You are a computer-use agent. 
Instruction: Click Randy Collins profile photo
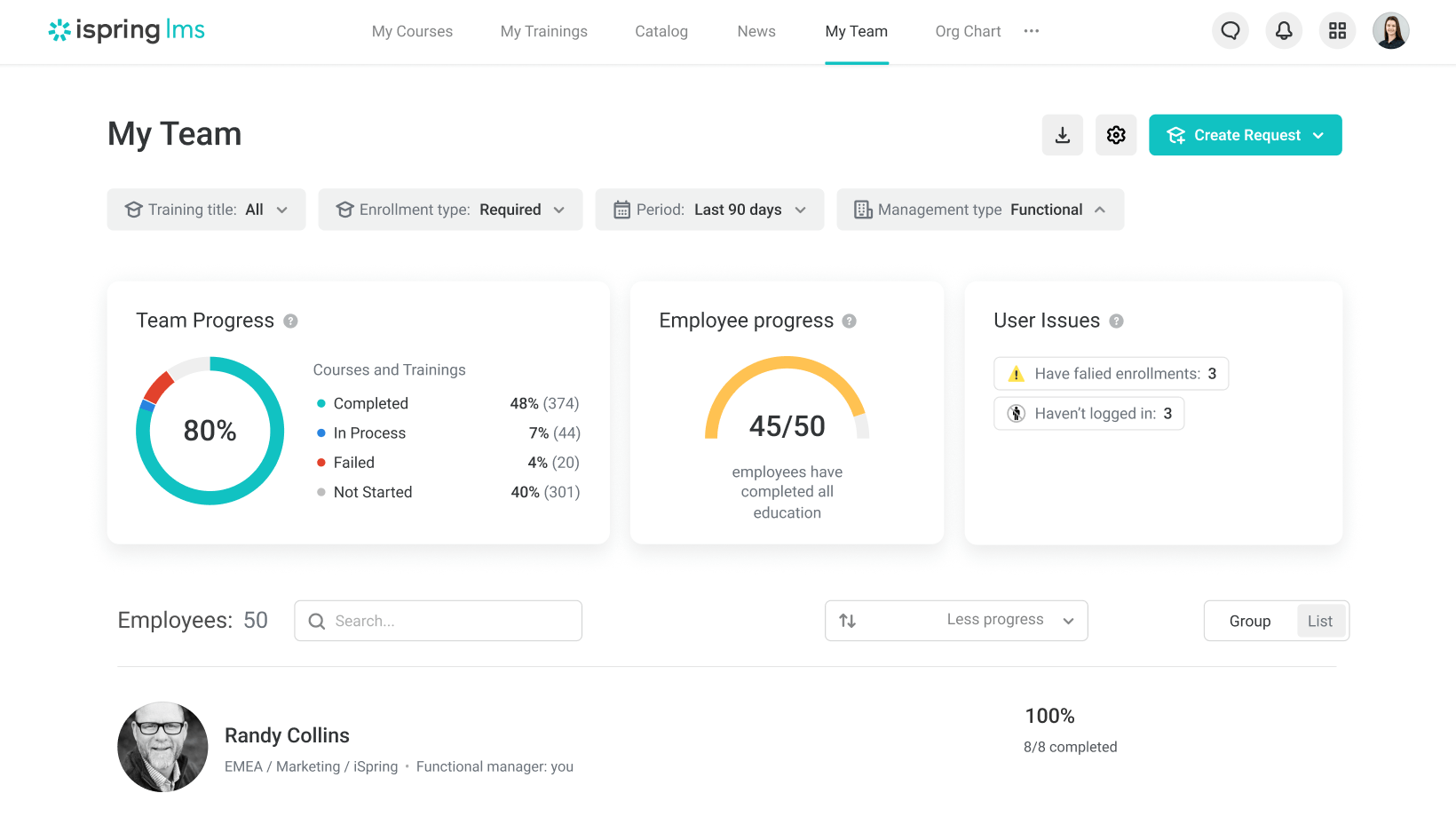coord(162,747)
